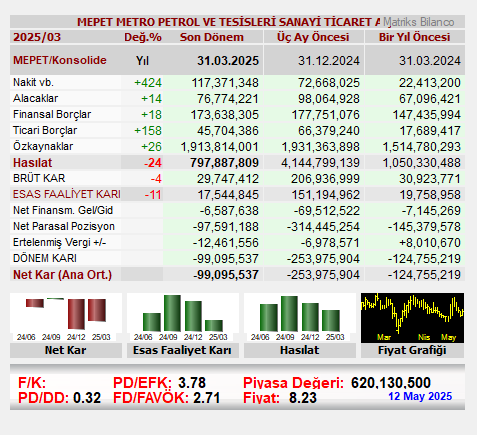Click the value 17,544,845
The width and height of the screenshot is (477, 435).
point(228,195)
